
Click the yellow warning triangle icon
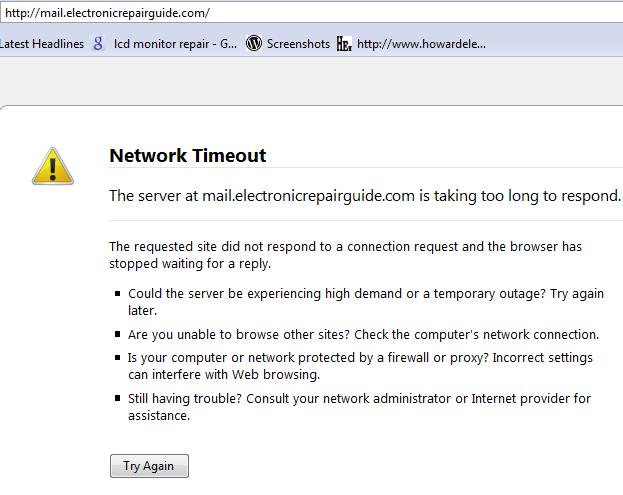pos(52,166)
